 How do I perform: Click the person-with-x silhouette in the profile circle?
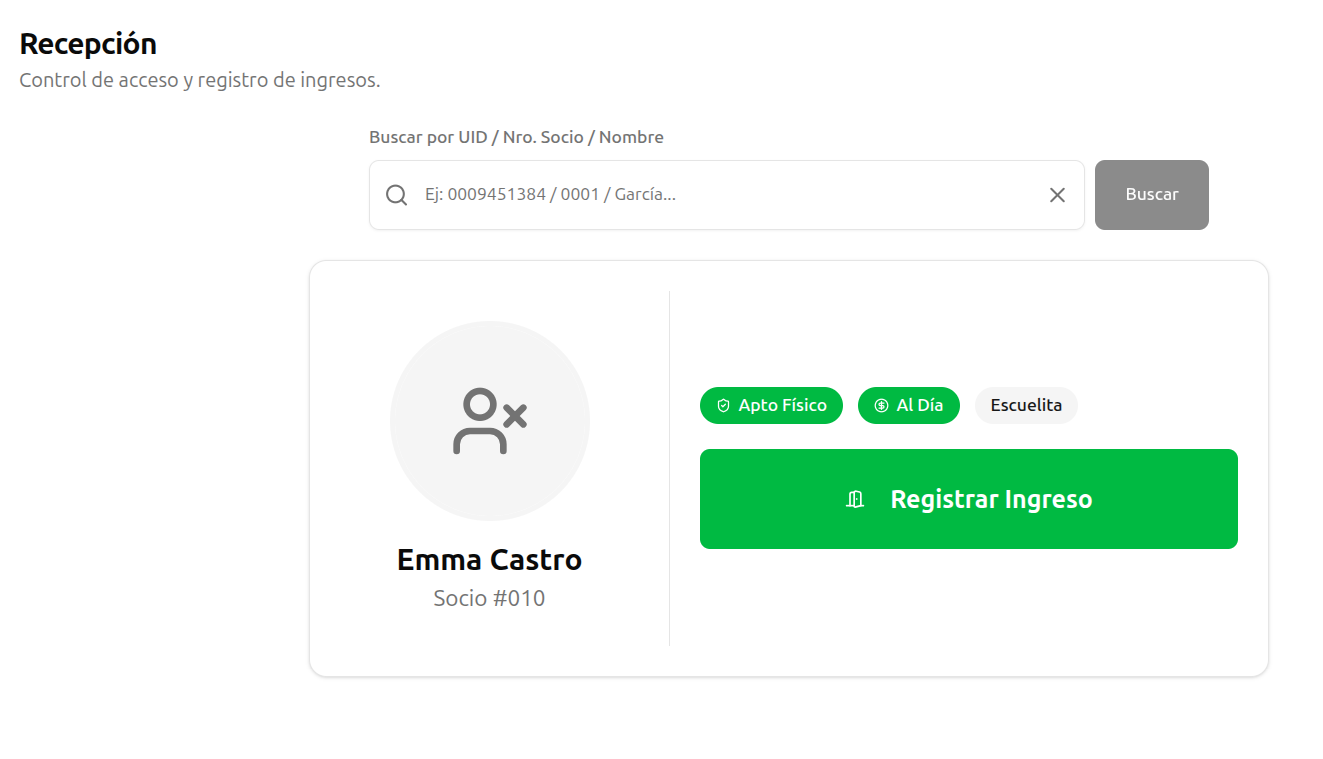pyautogui.click(x=490, y=420)
